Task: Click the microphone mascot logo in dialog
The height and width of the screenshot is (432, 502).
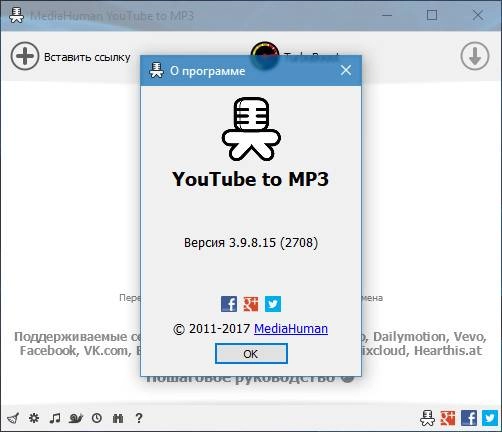Action: tap(251, 129)
